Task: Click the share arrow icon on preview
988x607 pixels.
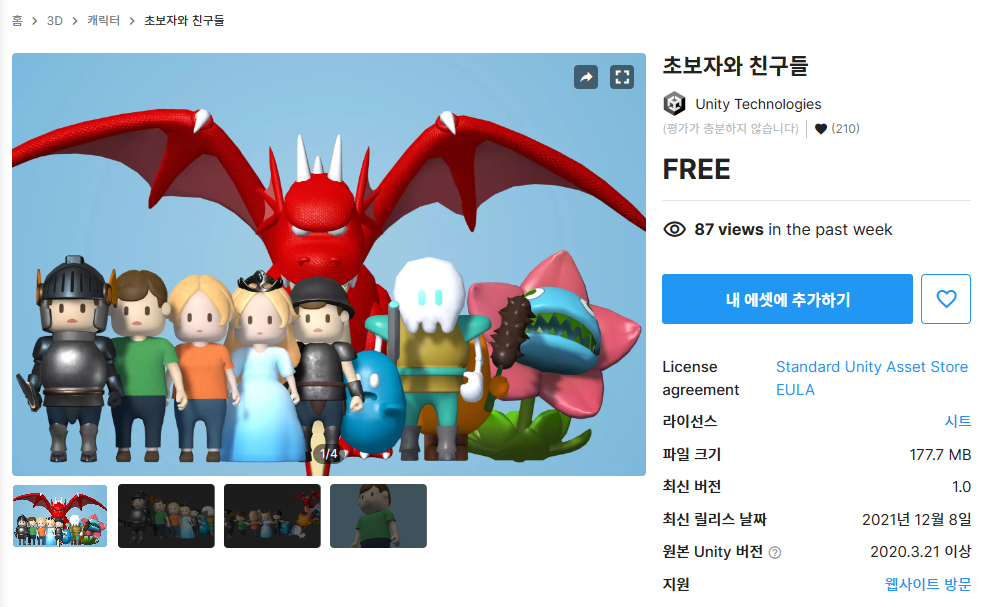Action: [x=586, y=77]
